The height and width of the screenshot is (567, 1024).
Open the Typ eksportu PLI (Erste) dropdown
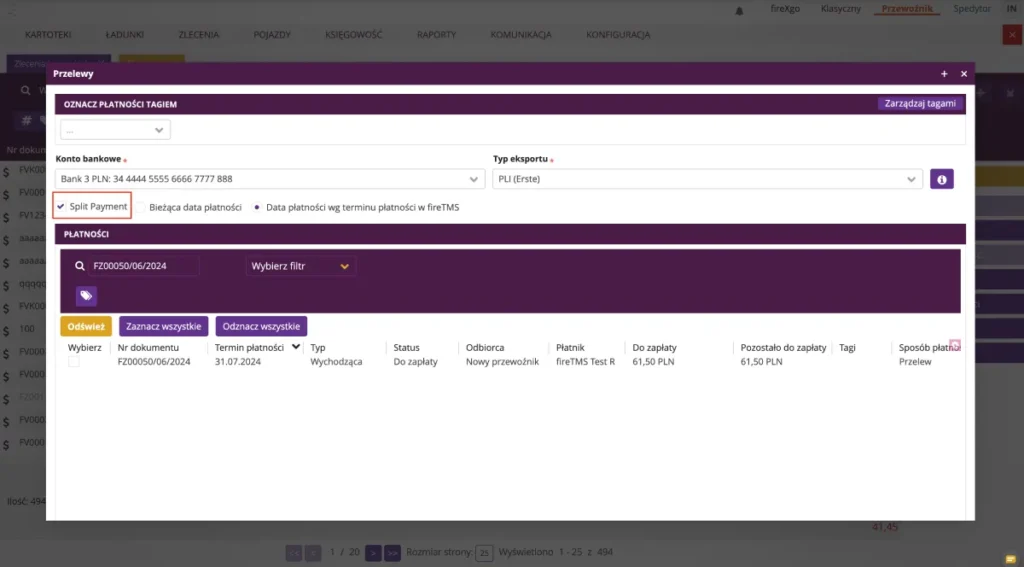pos(707,179)
